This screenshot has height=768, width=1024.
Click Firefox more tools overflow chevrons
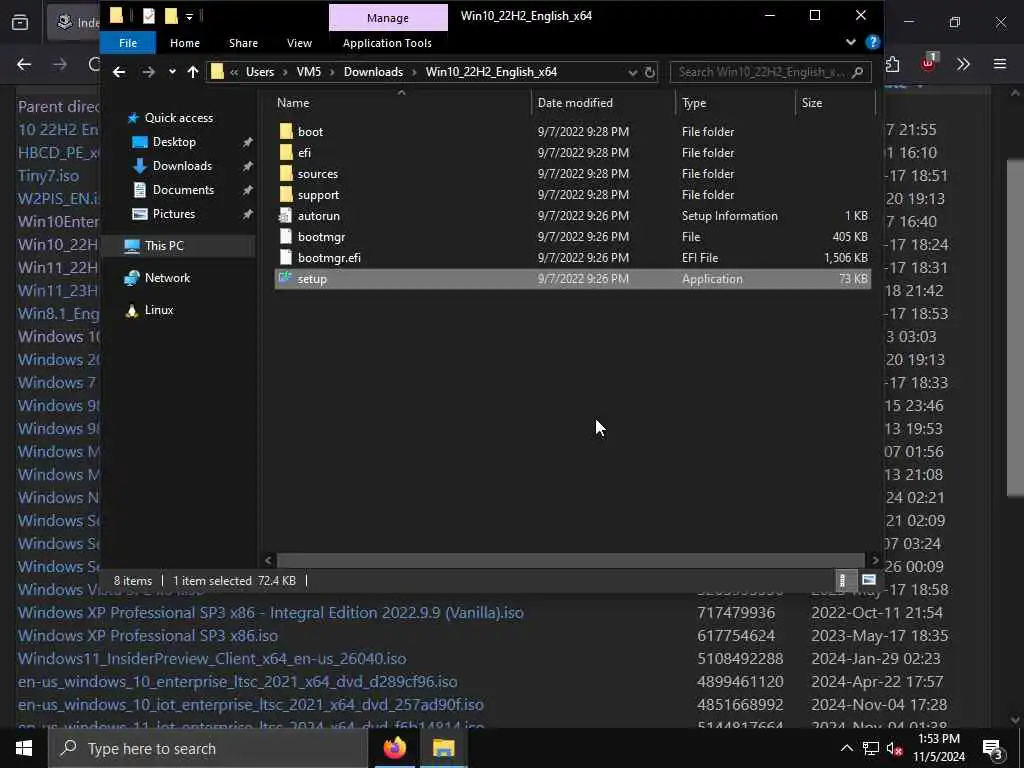(963, 64)
